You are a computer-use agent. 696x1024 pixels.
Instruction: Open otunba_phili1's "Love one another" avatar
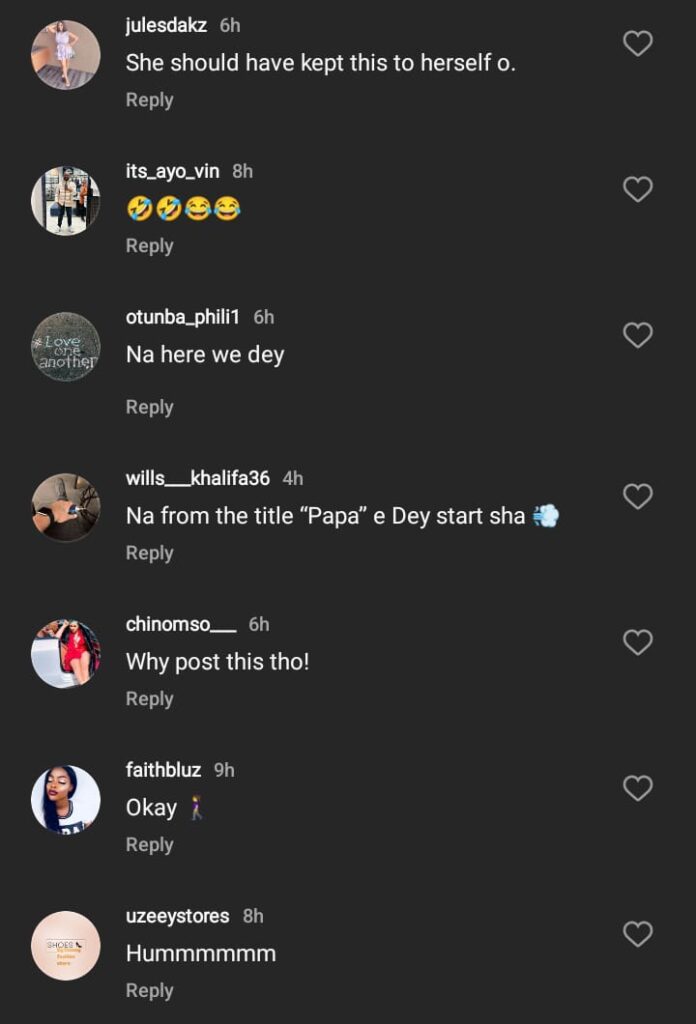(66, 347)
